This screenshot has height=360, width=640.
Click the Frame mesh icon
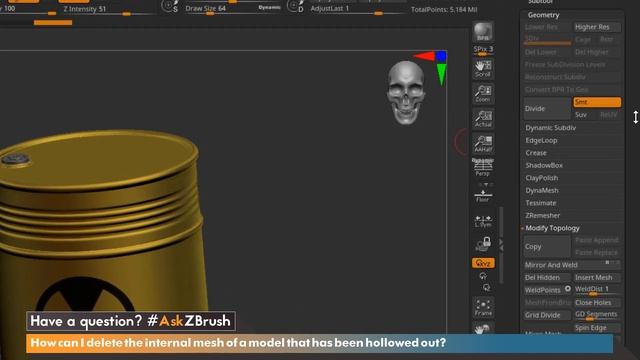click(483, 308)
